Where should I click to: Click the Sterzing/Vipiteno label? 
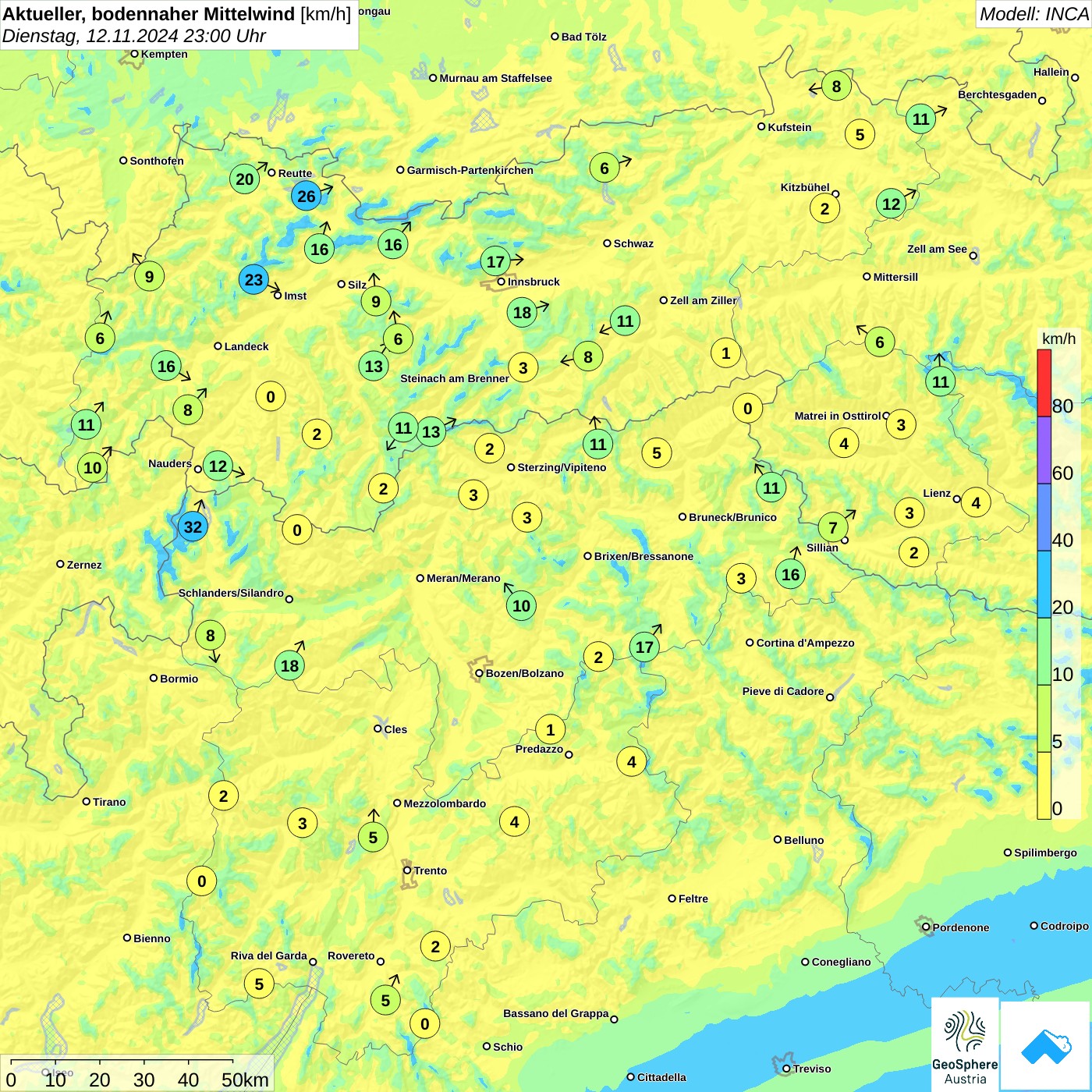click(562, 467)
